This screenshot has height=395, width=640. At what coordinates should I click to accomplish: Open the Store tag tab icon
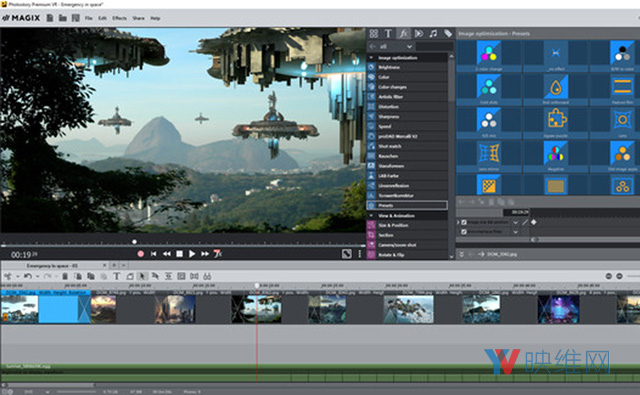coord(448,34)
